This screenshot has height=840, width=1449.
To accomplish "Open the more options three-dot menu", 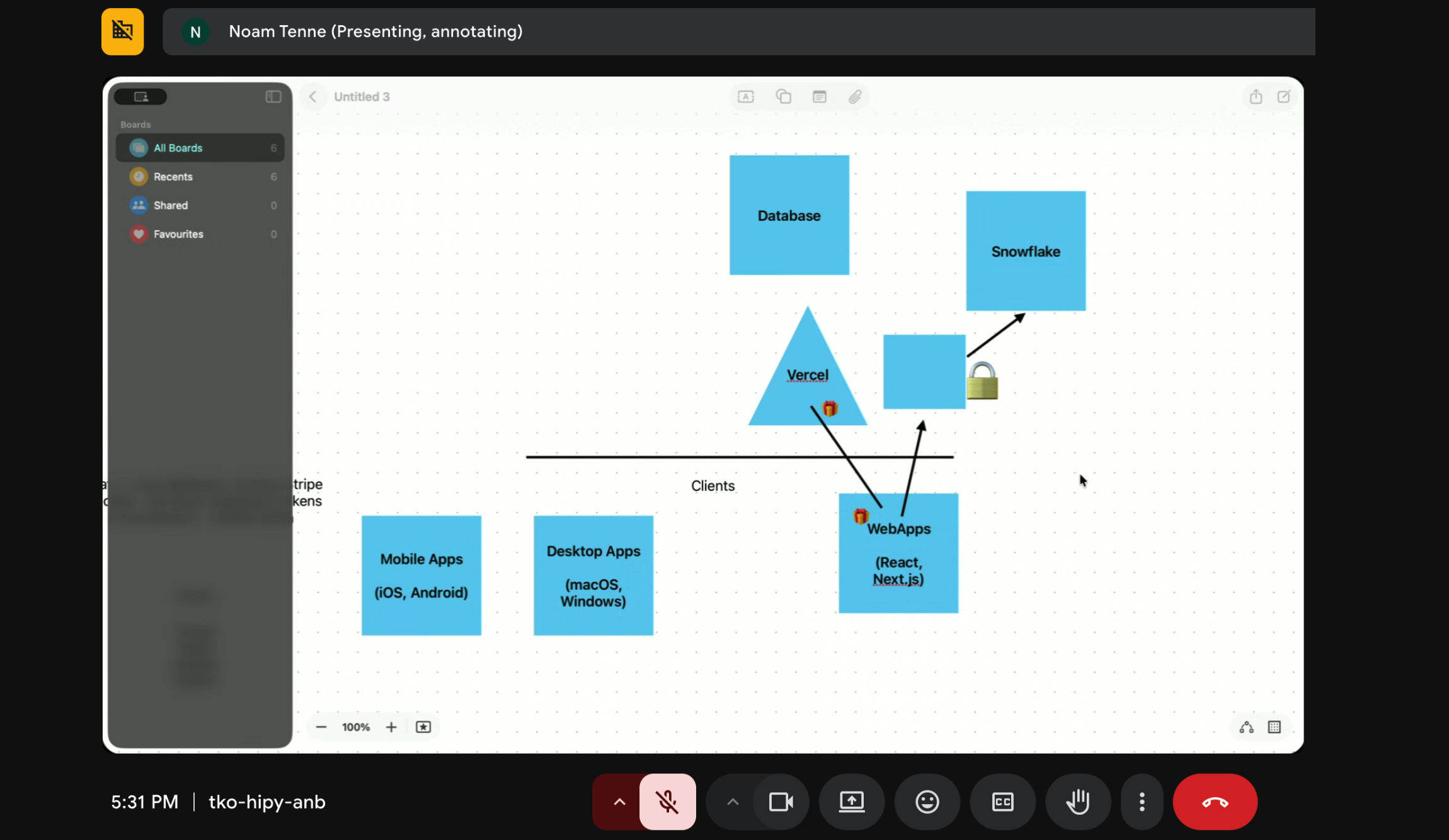I will (1142, 802).
